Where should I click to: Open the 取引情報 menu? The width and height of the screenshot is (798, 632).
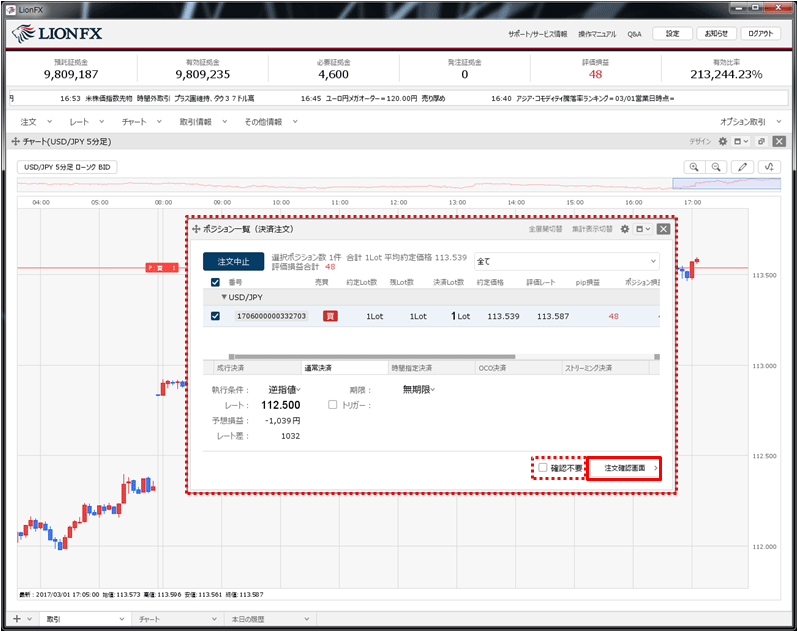[x=203, y=122]
